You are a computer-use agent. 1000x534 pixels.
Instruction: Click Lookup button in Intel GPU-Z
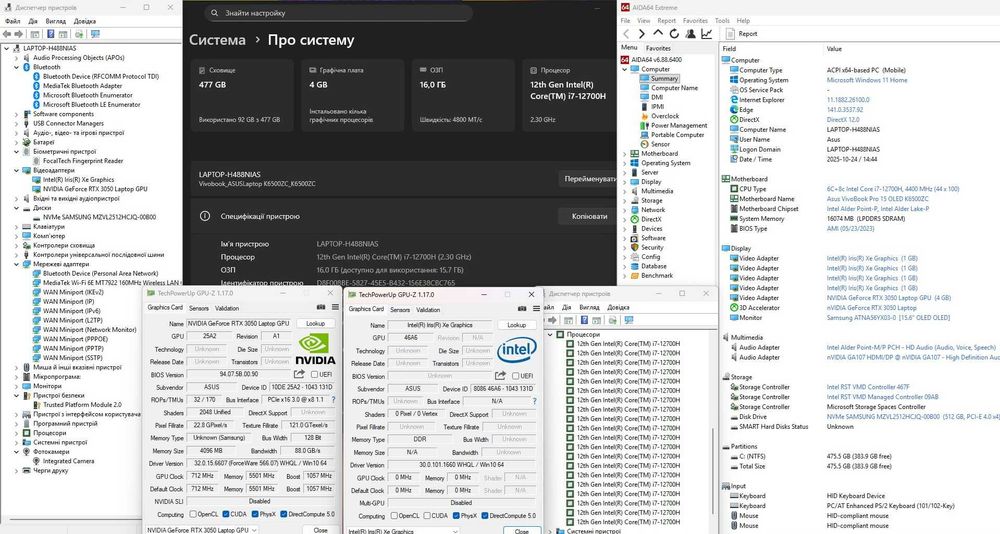517,325
